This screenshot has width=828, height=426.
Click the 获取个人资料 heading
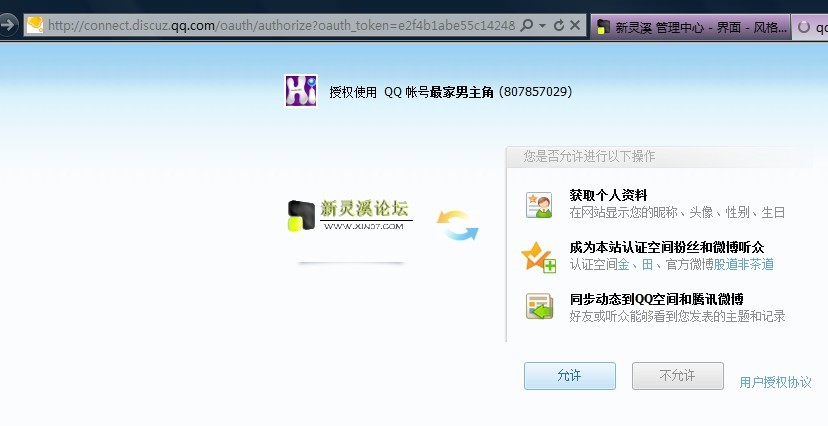point(608,195)
